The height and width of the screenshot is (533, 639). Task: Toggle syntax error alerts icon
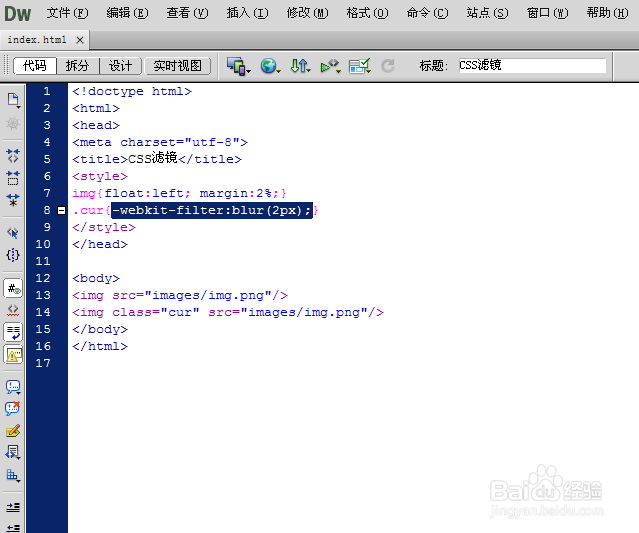13,355
